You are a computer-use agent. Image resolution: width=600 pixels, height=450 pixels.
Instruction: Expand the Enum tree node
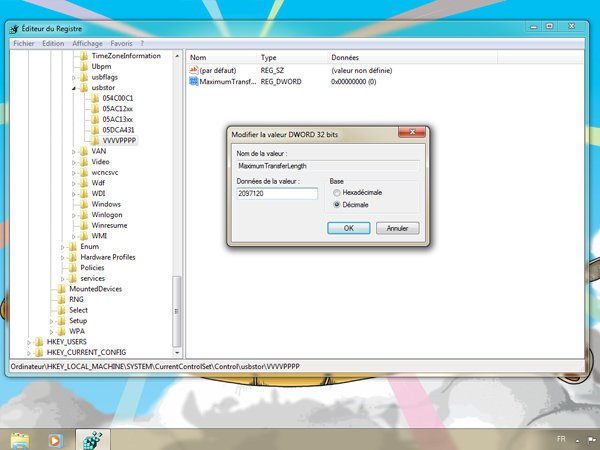click(x=63, y=247)
